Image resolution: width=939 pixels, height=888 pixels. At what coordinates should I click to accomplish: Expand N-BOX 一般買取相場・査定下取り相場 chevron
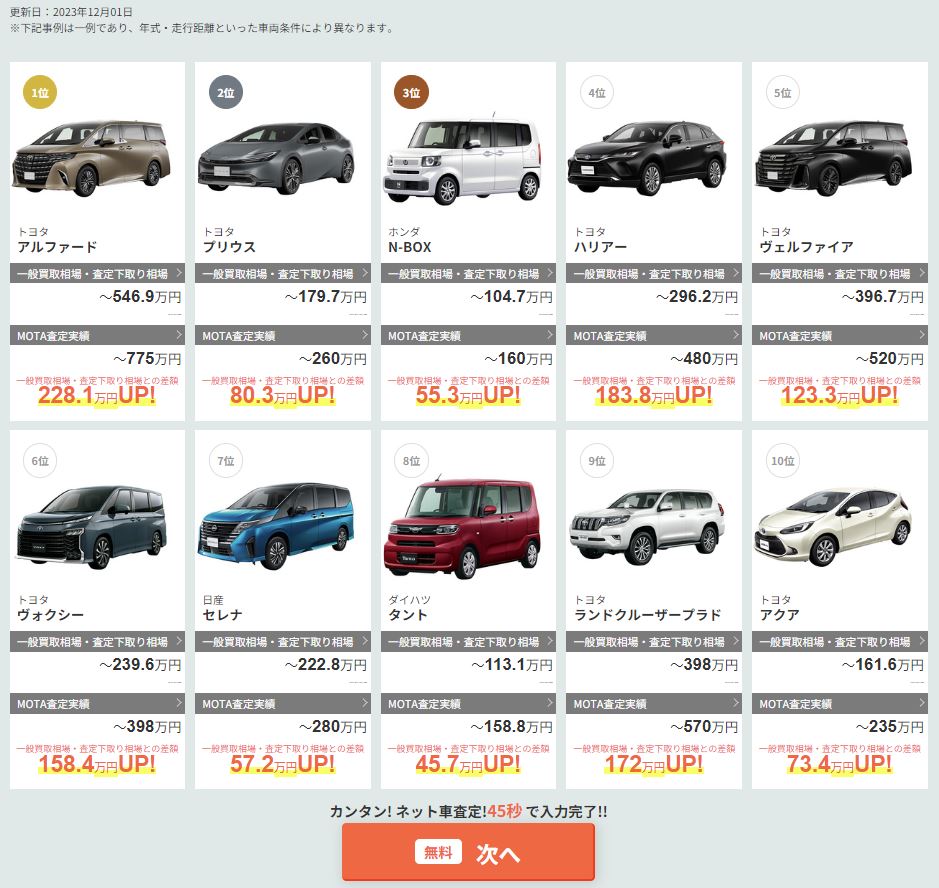[x=550, y=273]
